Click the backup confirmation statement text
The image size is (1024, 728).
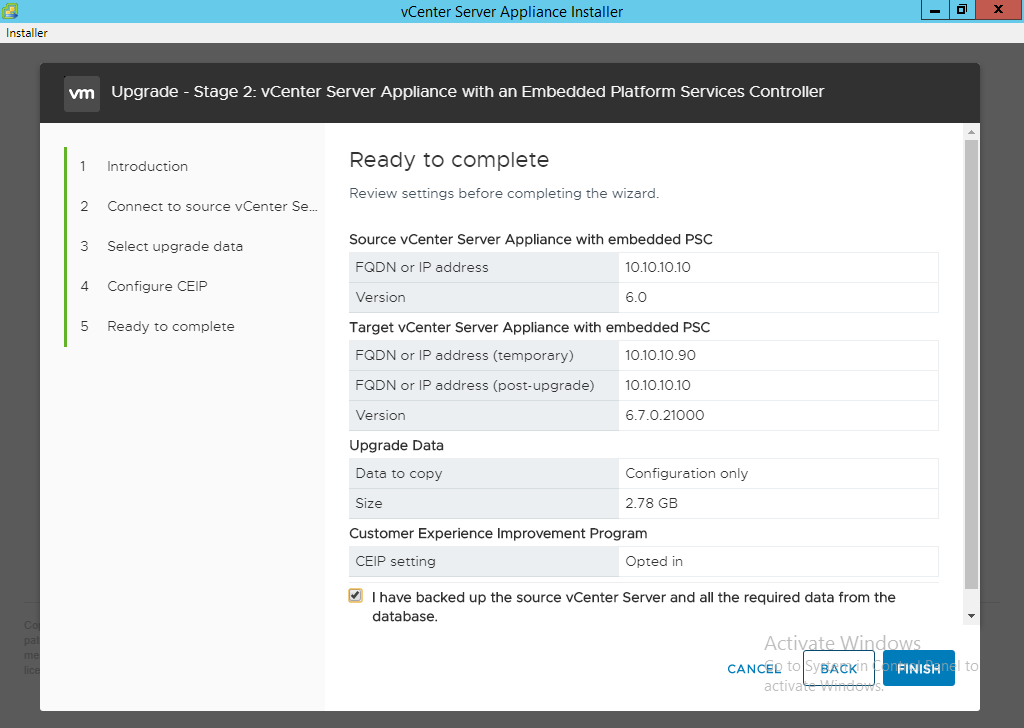click(x=633, y=607)
